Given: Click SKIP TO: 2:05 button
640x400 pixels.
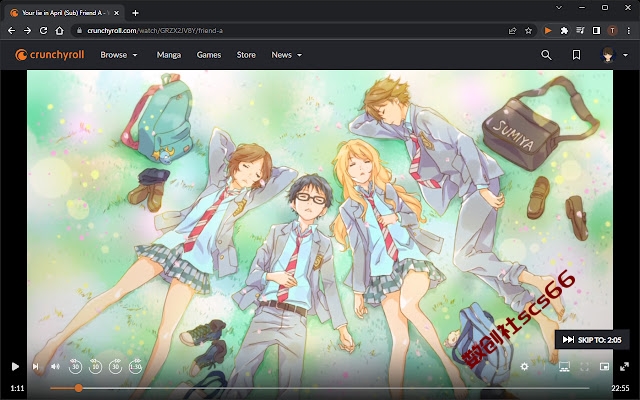Looking at the screenshot, I should [592, 340].
